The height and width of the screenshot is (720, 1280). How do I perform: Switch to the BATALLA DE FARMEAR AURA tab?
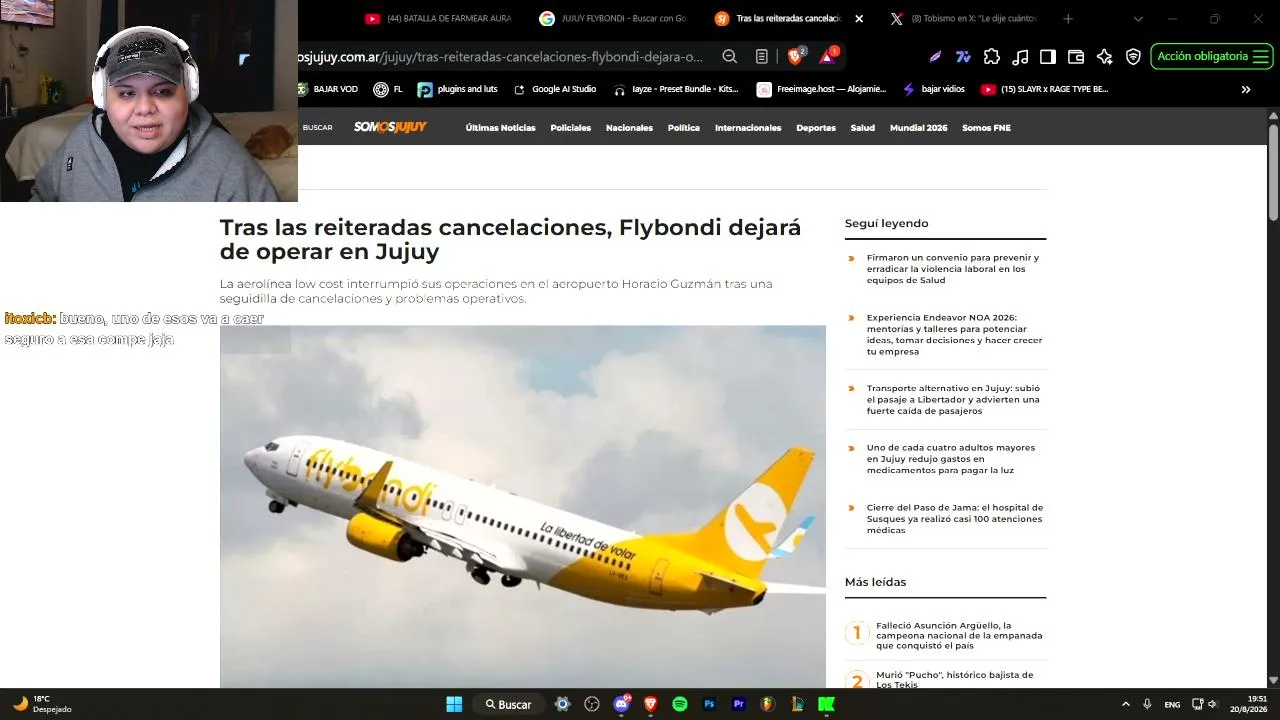click(x=438, y=19)
